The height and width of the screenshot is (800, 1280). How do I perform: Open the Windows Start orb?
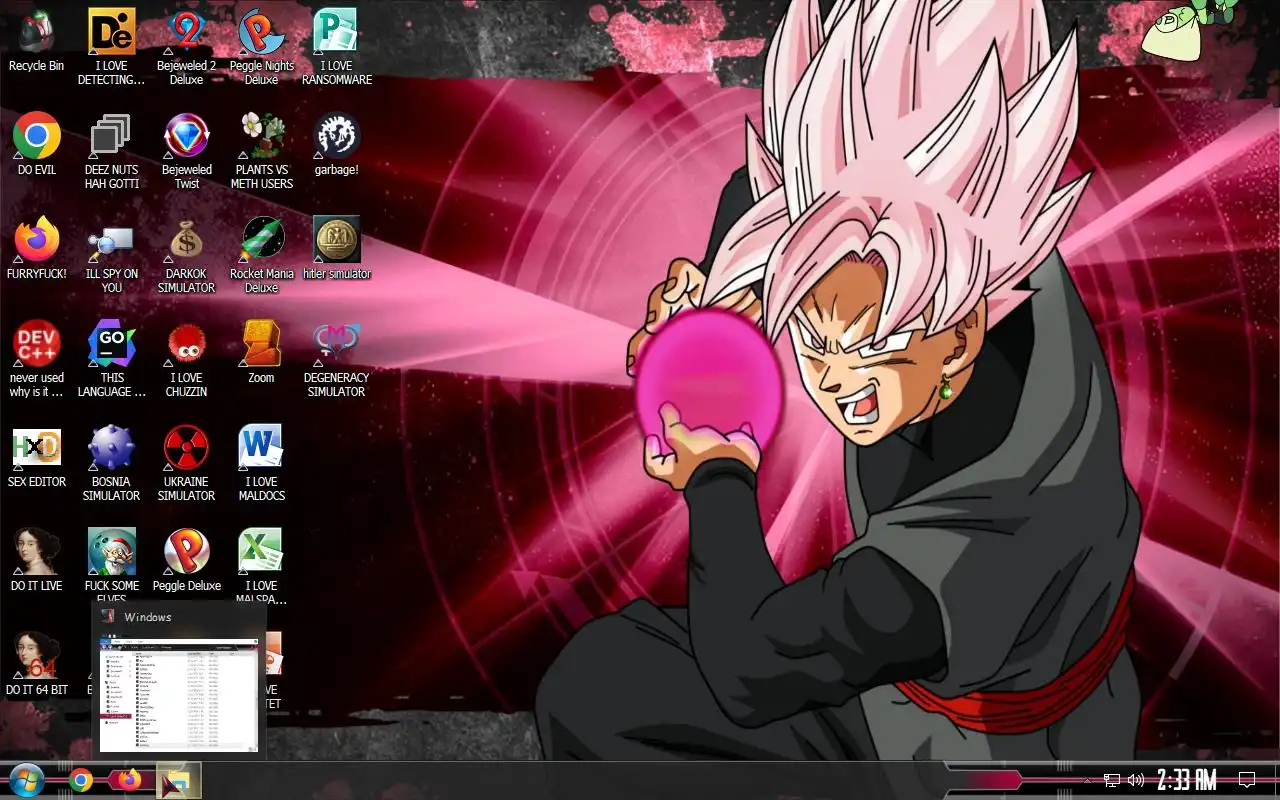pyautogui.click(x=27, y=780)
